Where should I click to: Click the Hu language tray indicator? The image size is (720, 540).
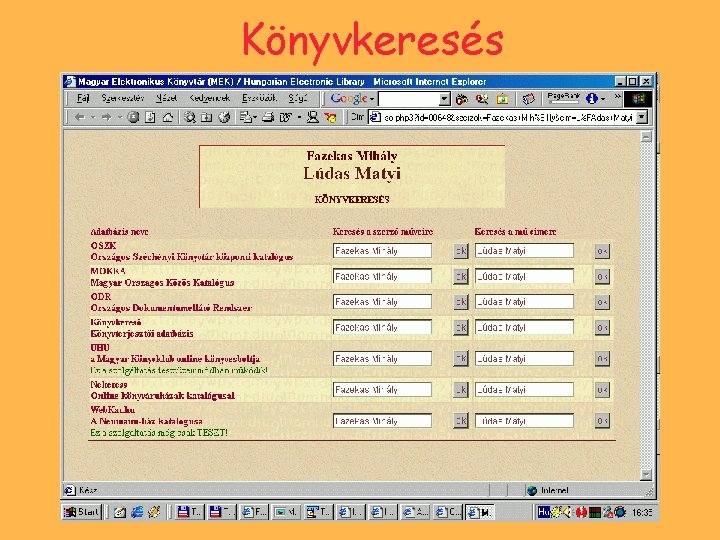coord(544,512)
